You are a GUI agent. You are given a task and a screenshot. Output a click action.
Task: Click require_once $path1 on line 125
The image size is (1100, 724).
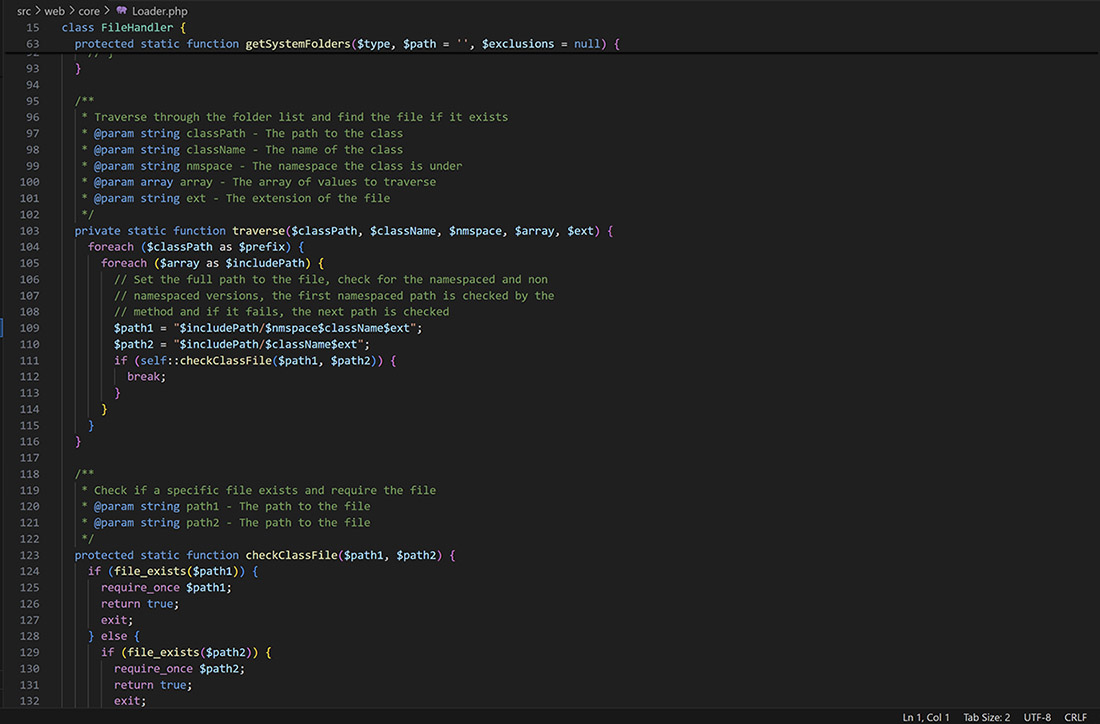pyautogui.click(x=165, y=588)
